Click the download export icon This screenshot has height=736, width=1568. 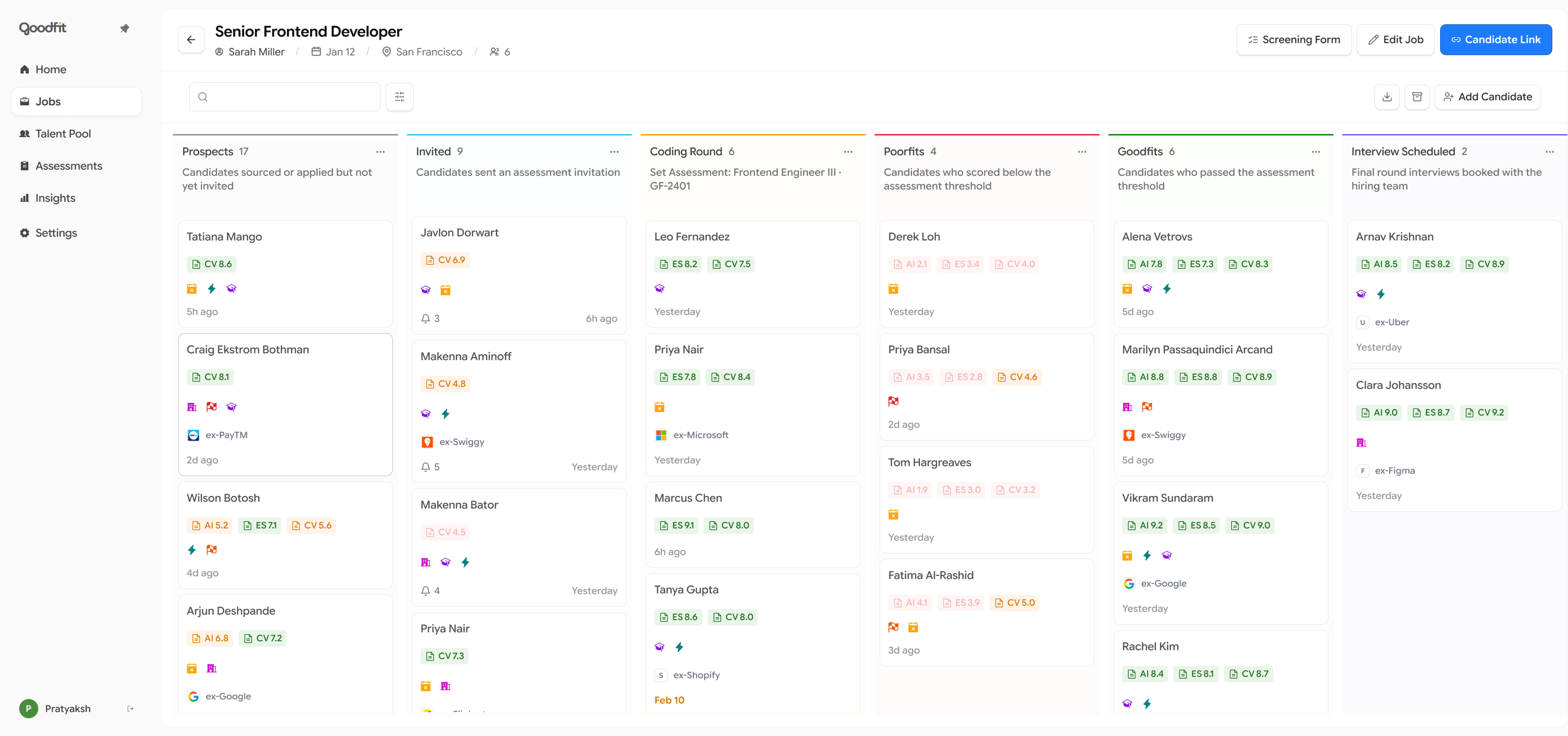1387,97
